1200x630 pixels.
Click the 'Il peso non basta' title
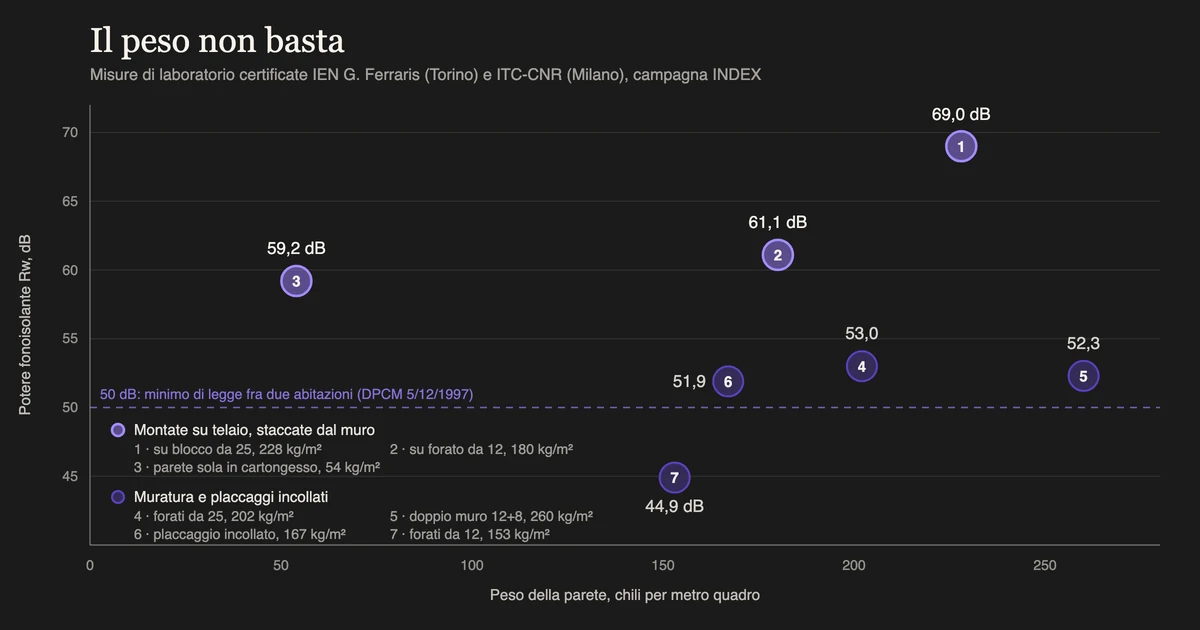[x=217, y=41]
